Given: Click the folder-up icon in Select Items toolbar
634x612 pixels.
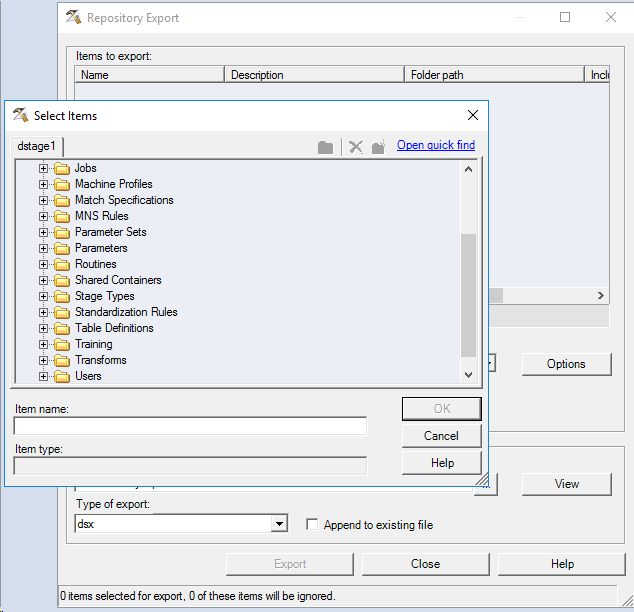Looking at the screenshot, I should coord(325,147).
